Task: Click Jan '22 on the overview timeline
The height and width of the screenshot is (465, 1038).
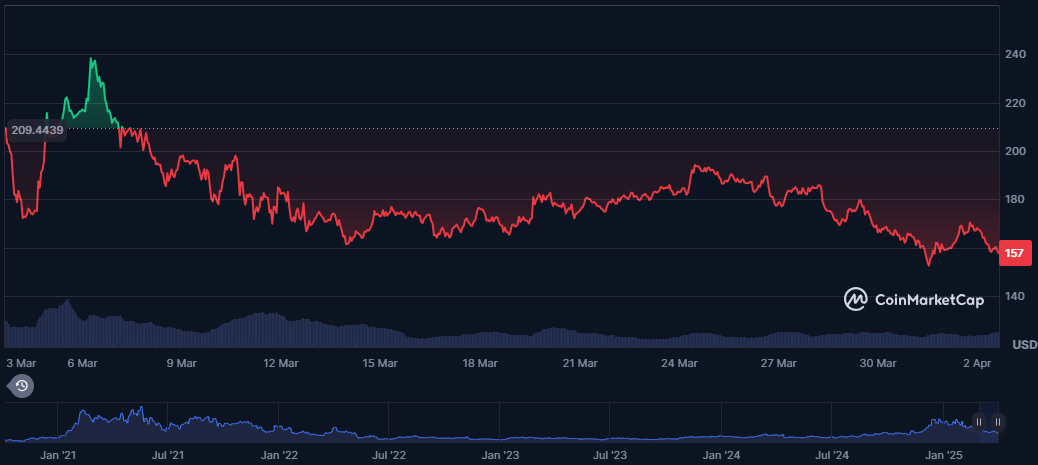Action: click(x=280, y=455)
